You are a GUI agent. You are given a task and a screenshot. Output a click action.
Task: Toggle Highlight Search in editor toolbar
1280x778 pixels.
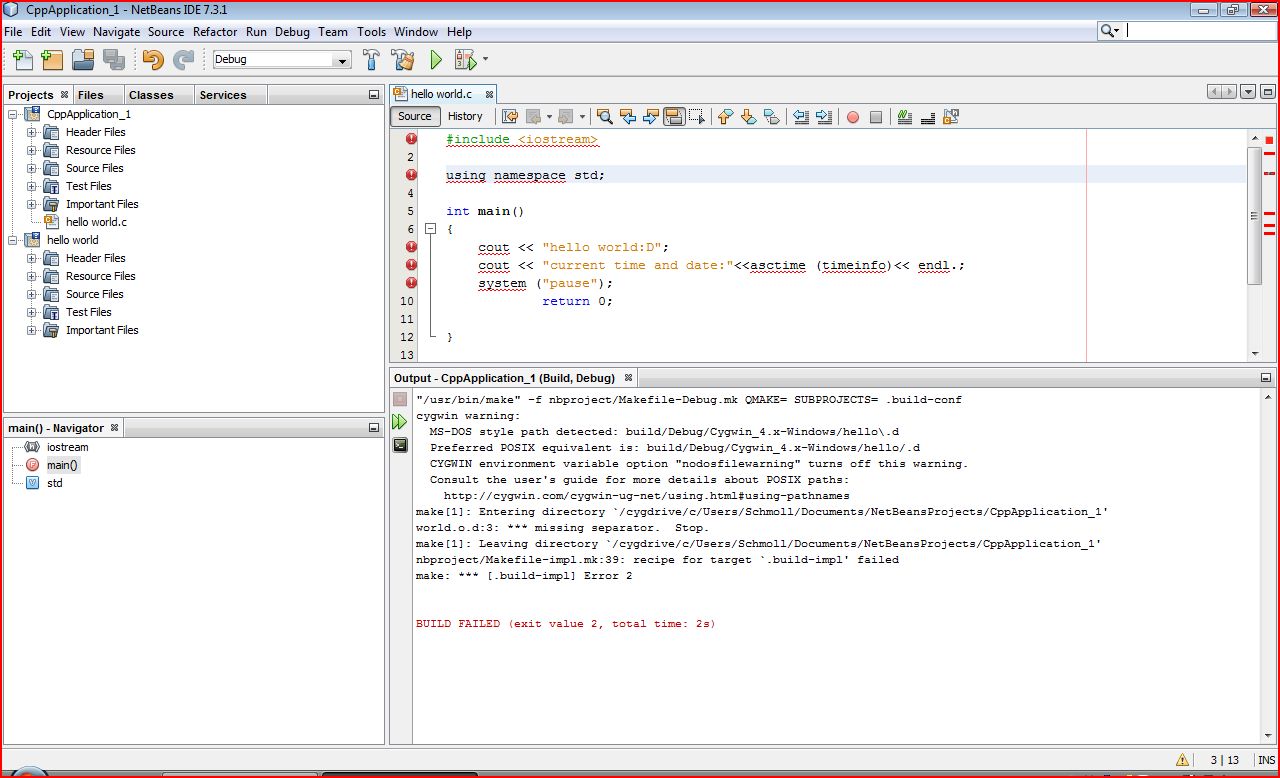click(x=673, y=117)
